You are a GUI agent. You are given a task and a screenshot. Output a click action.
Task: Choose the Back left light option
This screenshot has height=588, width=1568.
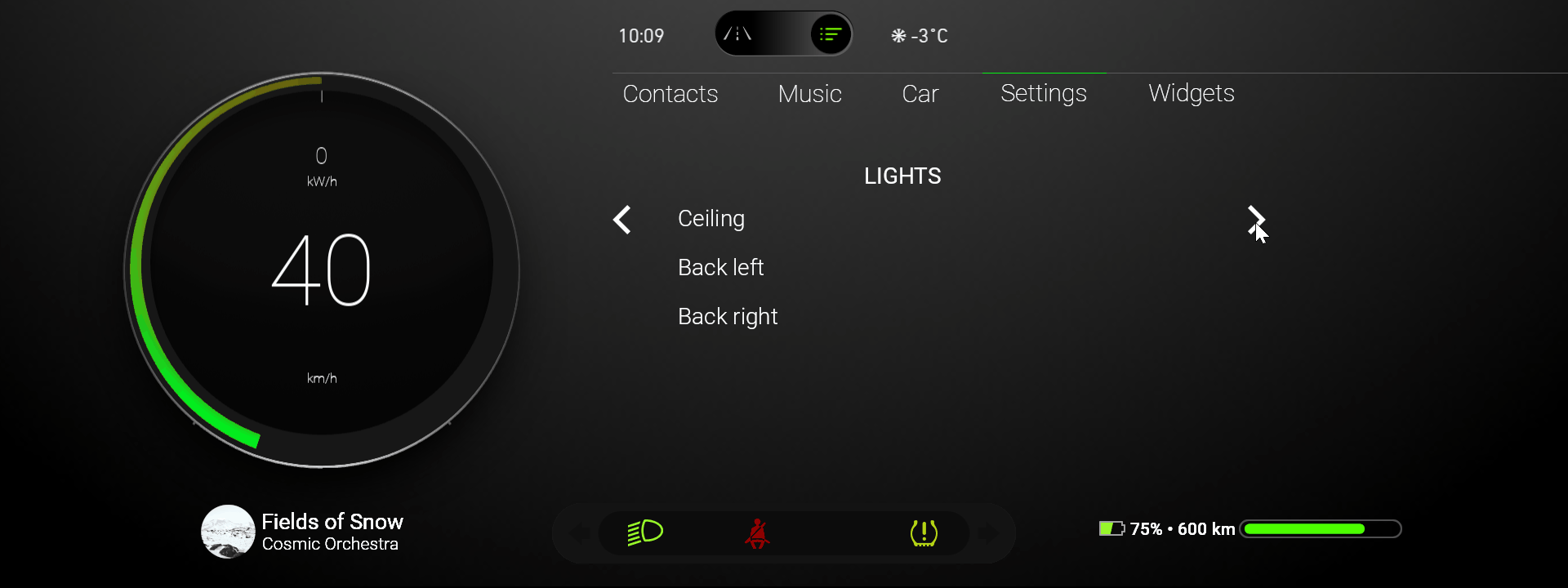[x=720, y=267]
